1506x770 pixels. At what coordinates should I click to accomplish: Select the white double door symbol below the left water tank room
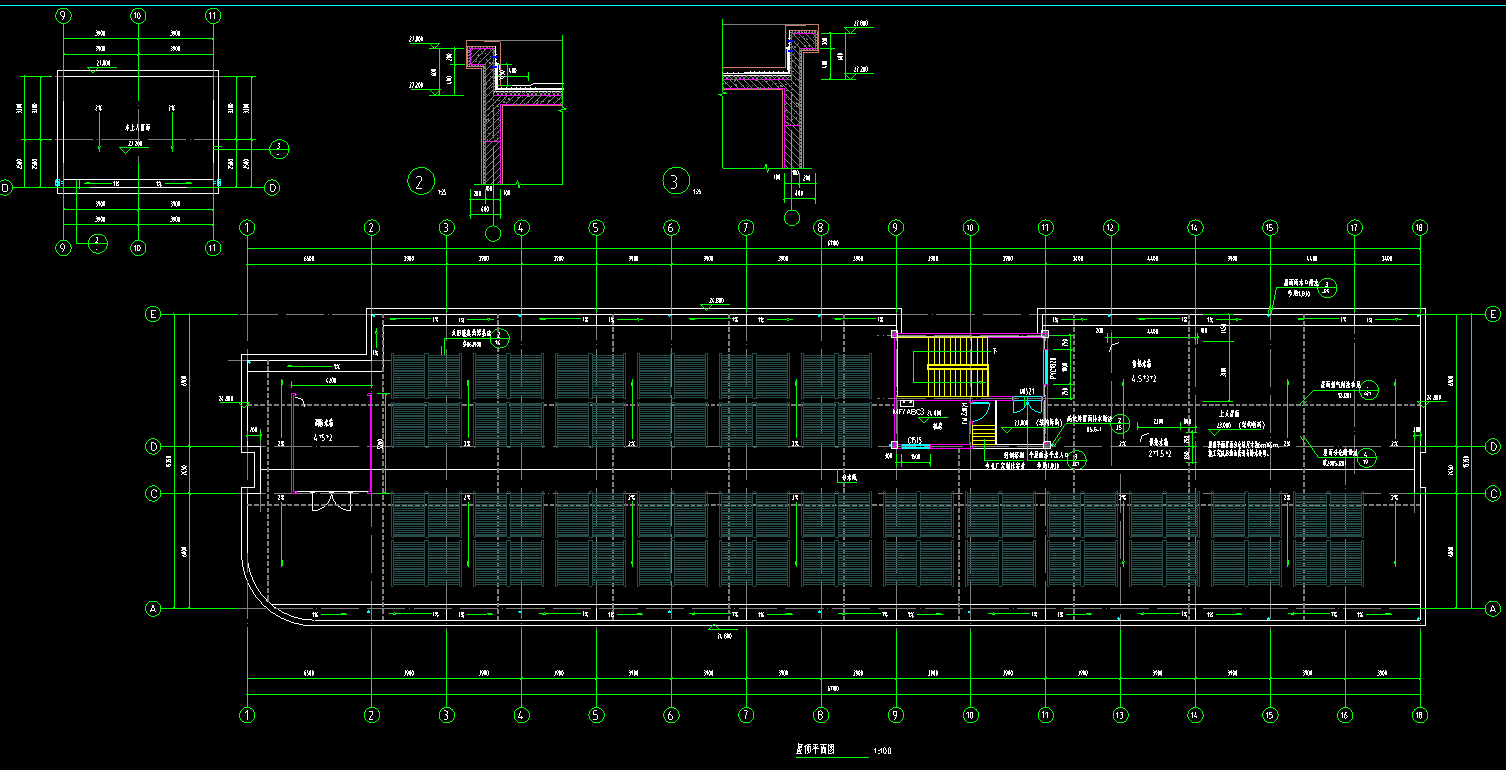tap(330, 500)
